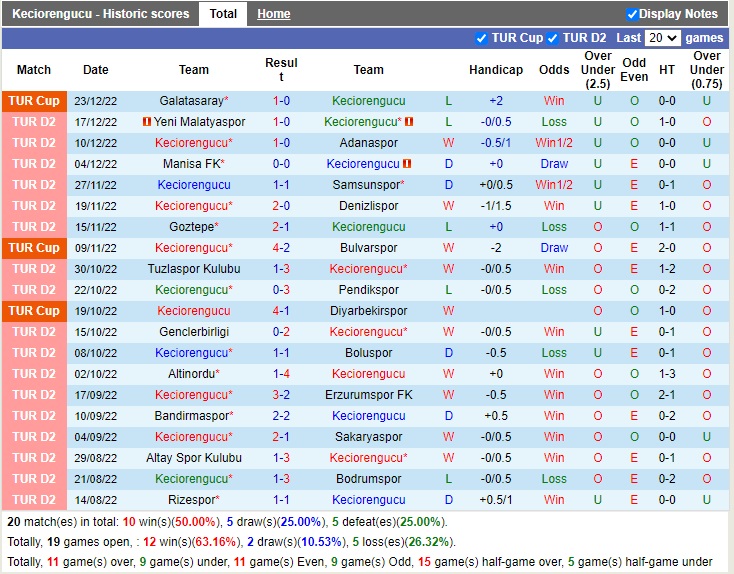Uncheck the TUR Cup filter checkbox
This screenshot has width=734, height=574.
(482, 38)
